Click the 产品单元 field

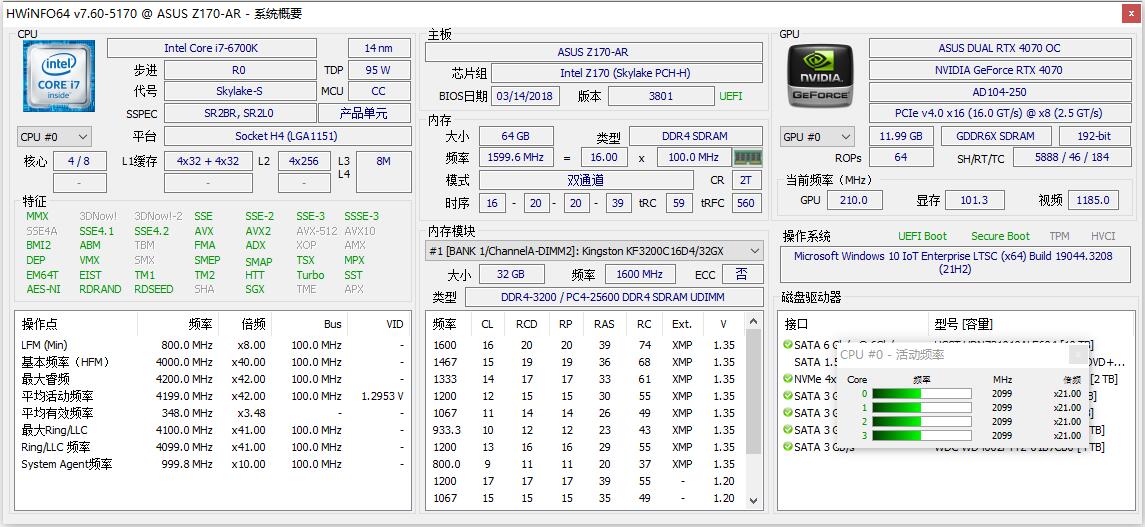pos(364,113)
